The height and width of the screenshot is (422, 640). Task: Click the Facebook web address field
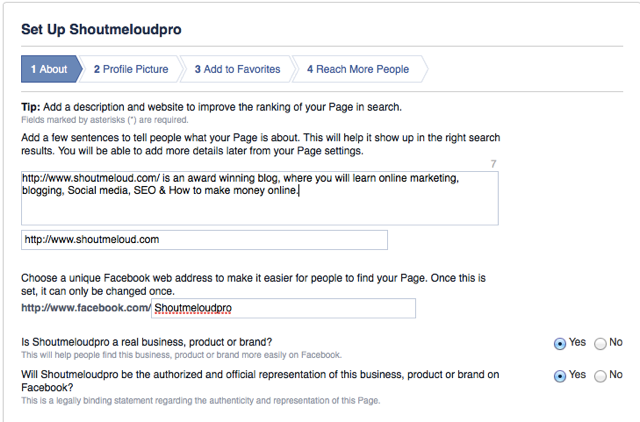(x=283, y=309)
